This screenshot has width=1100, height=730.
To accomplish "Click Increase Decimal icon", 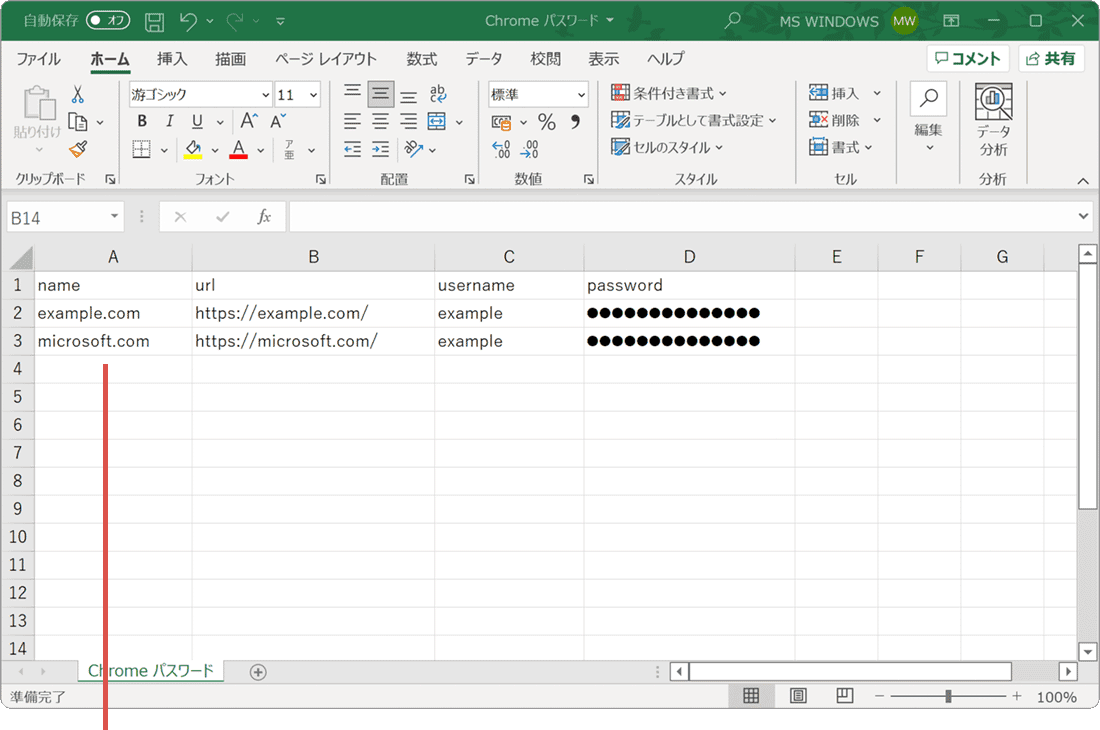I will pyautogui.click(x=502, y=149).
